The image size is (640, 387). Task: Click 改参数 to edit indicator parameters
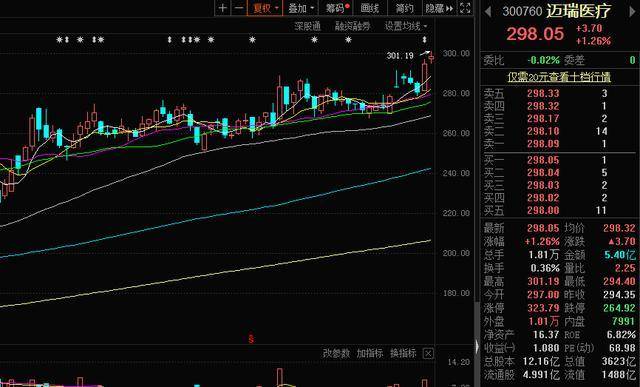pos(336,353)
